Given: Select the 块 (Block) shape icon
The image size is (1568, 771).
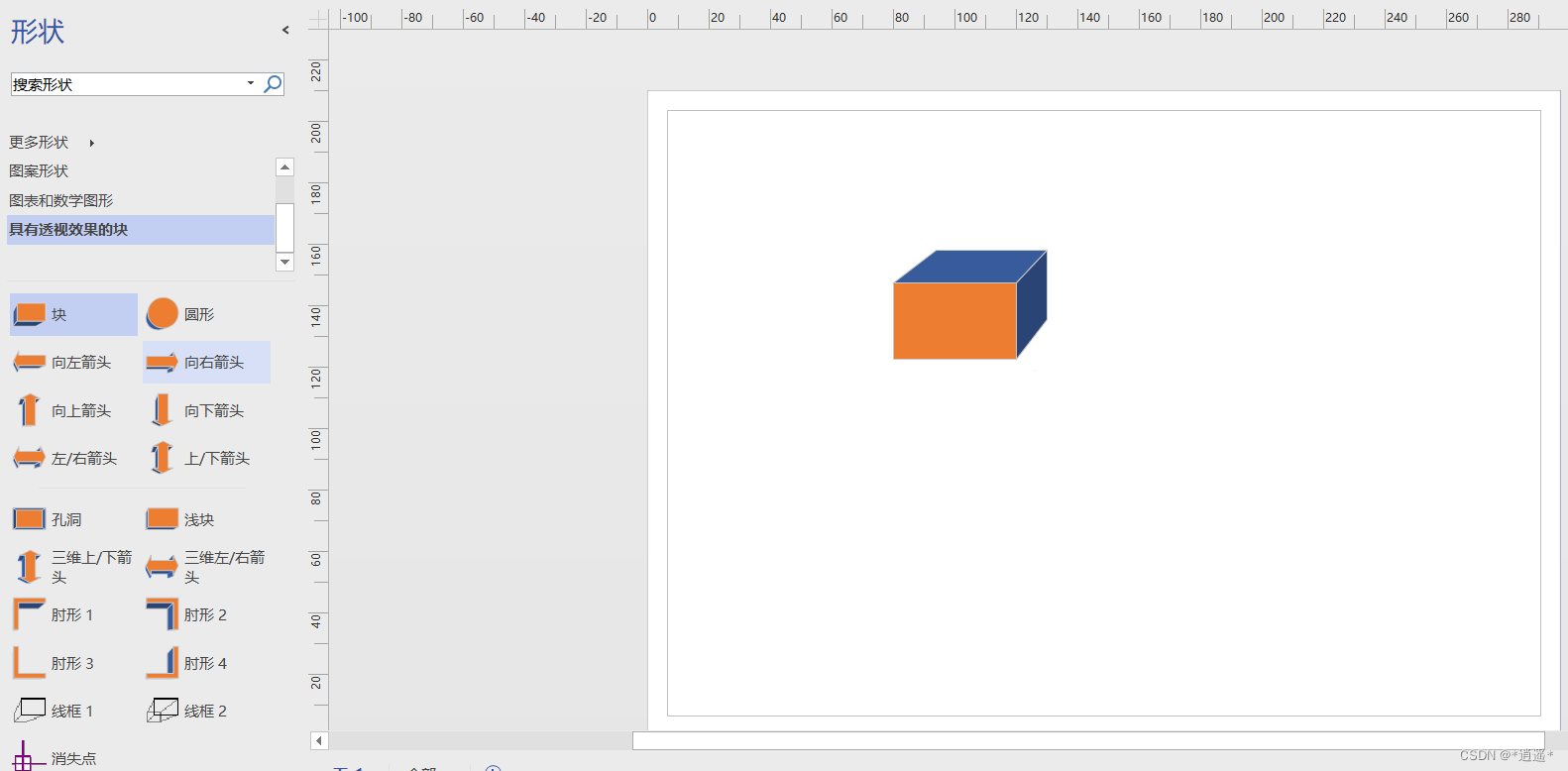Looking at the screenshot, I should (29, 314).
